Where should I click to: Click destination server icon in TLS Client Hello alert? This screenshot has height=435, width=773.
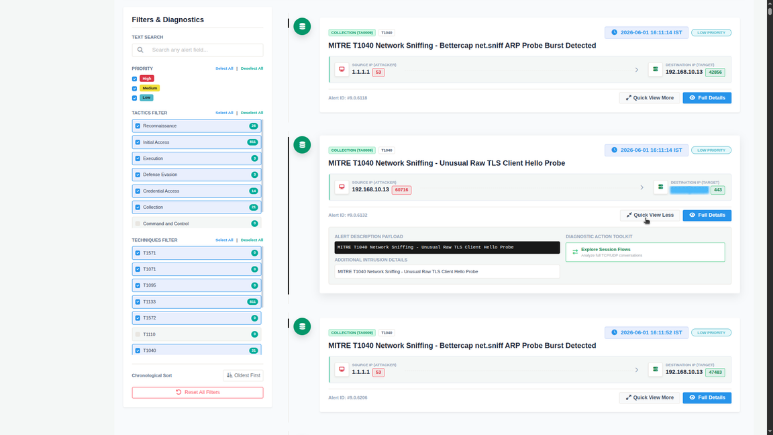pos(661,187)
